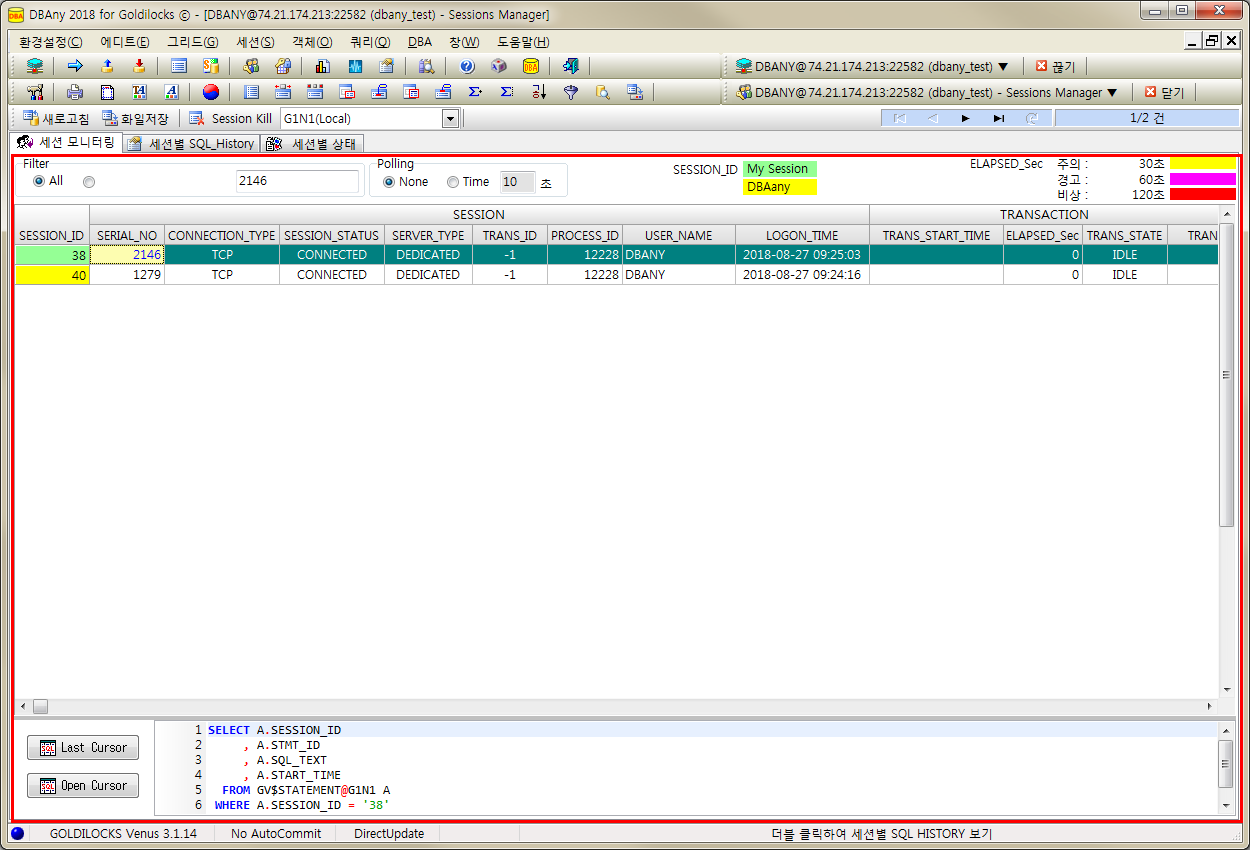Click the grid horizontal scrollbar thumb
This screenshot has width=1250, height=850.
(40, 706)
